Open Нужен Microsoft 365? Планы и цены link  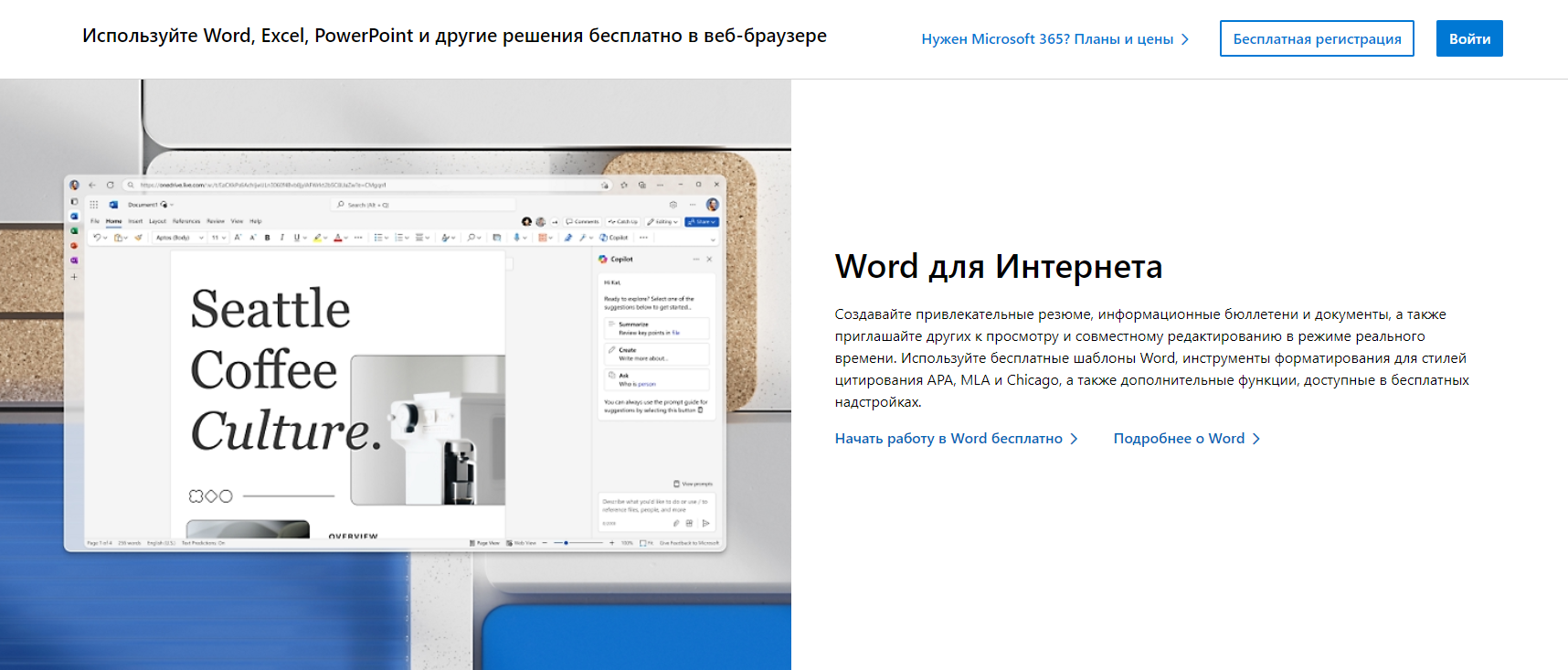coord(1055,39)
